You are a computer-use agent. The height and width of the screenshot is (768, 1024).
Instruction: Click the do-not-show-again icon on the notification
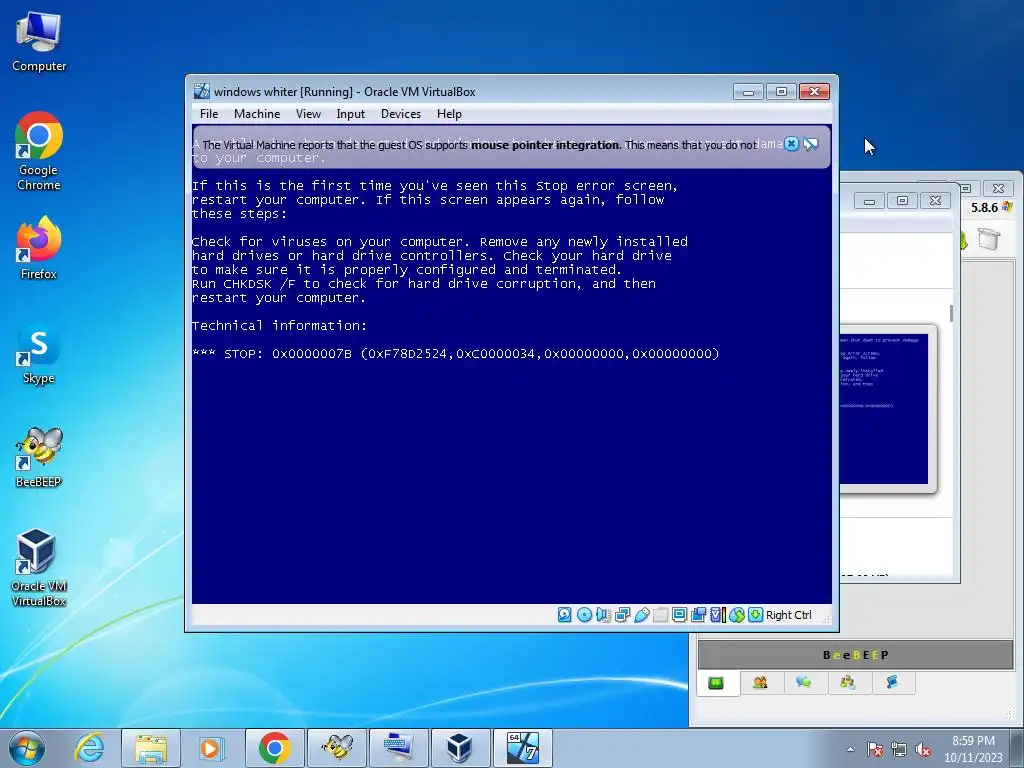[810, 144]
